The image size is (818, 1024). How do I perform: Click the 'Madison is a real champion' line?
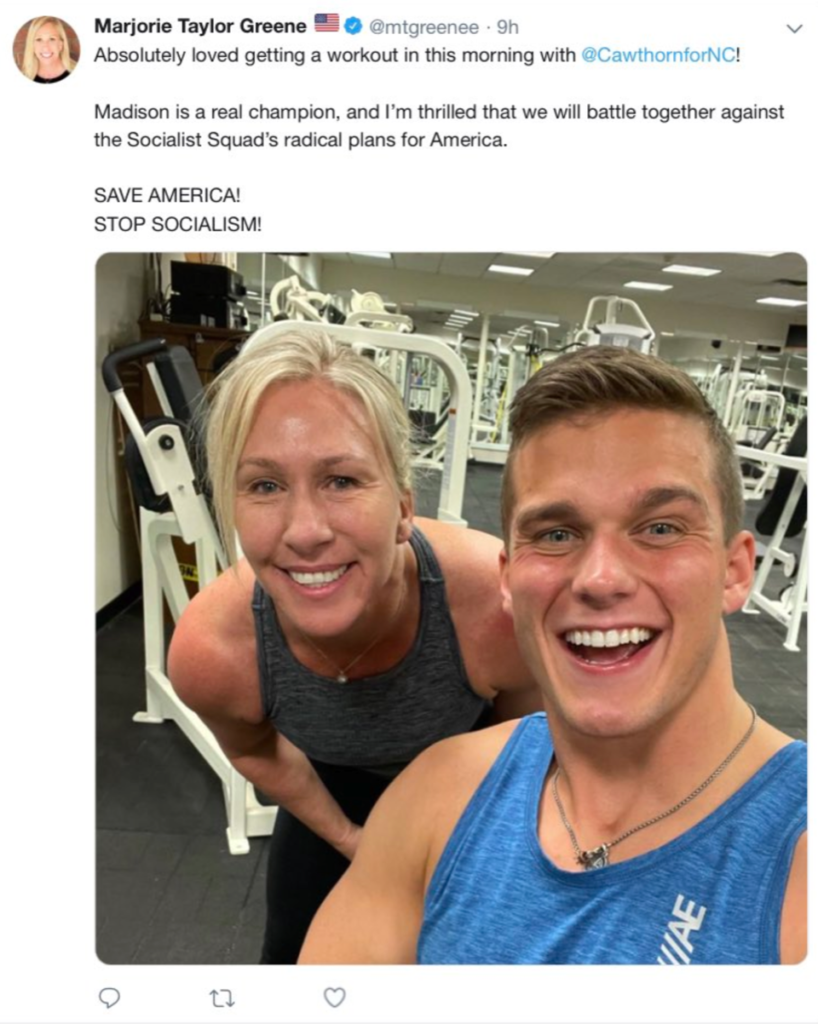coord(439,112)
